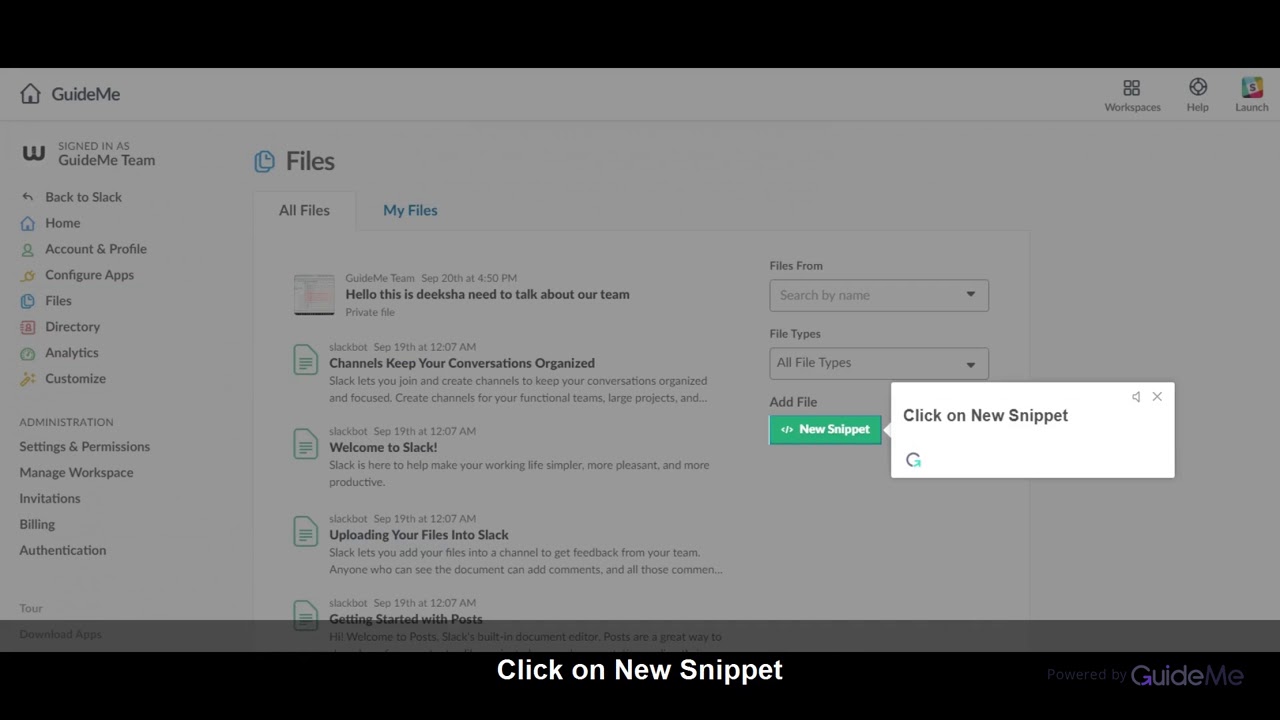The image size is (1280, 720).
Task: Open Uploading Your Files Into Slack post
Action: pyautogui.click(x=419, y=535)
